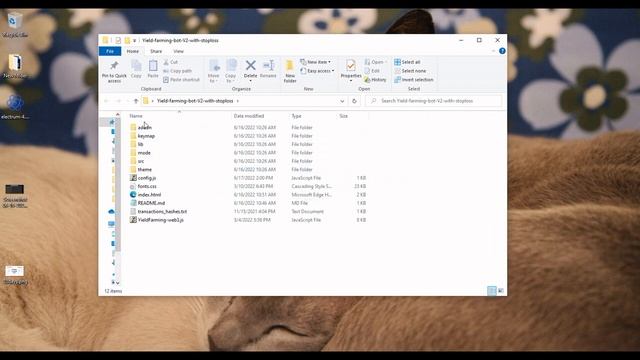Click the Paste shortcut command
The image size is (640, 360).
pos(182,80)
